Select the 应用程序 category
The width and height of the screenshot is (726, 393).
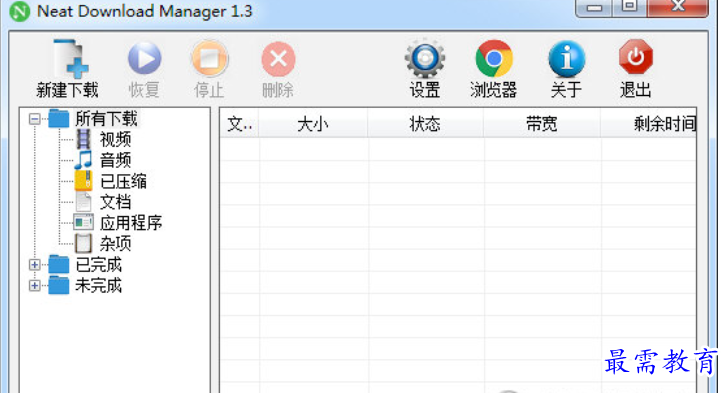pyautogui.click(x=131, y=223)
